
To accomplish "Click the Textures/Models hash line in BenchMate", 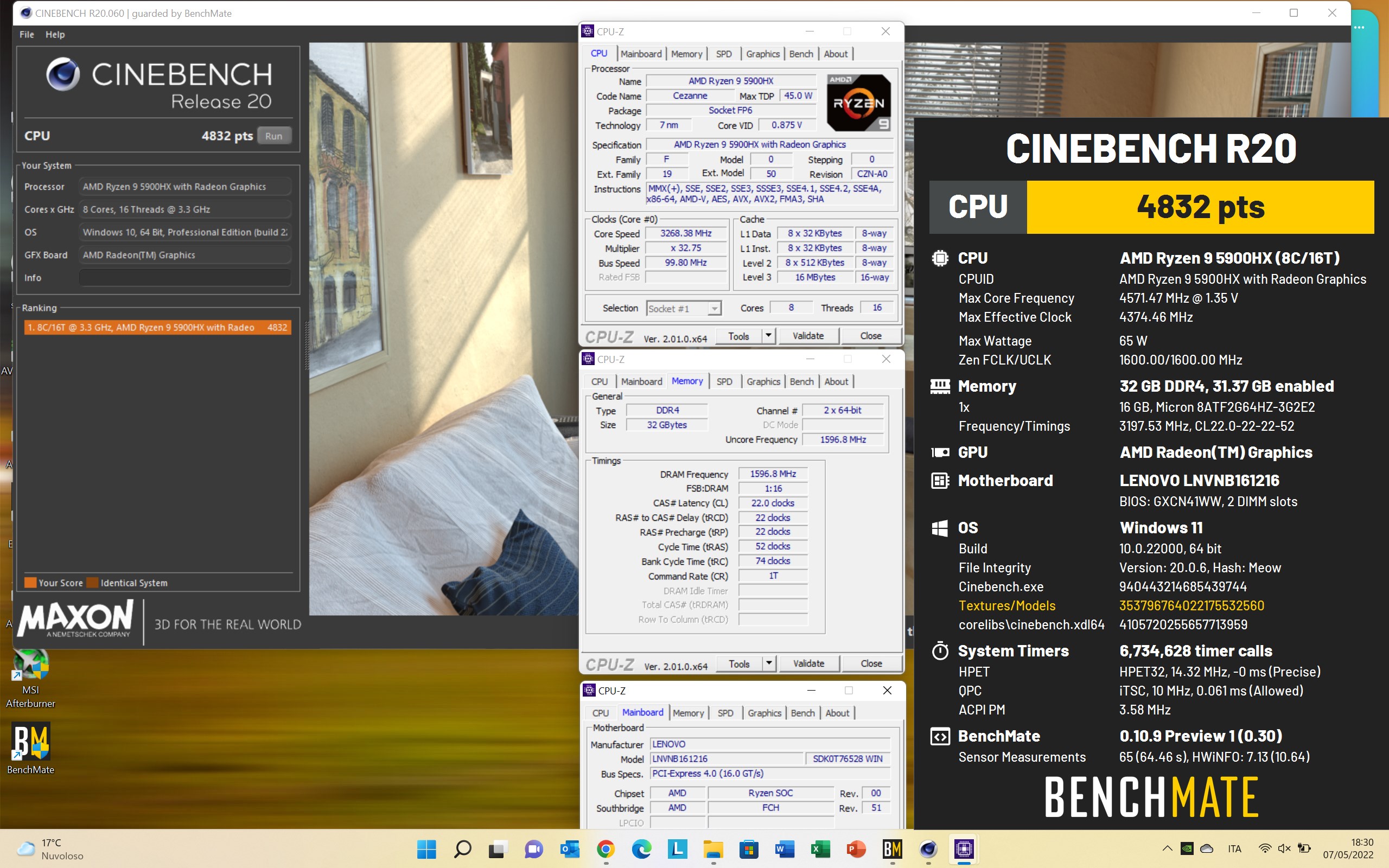I will pos(1111,605).
